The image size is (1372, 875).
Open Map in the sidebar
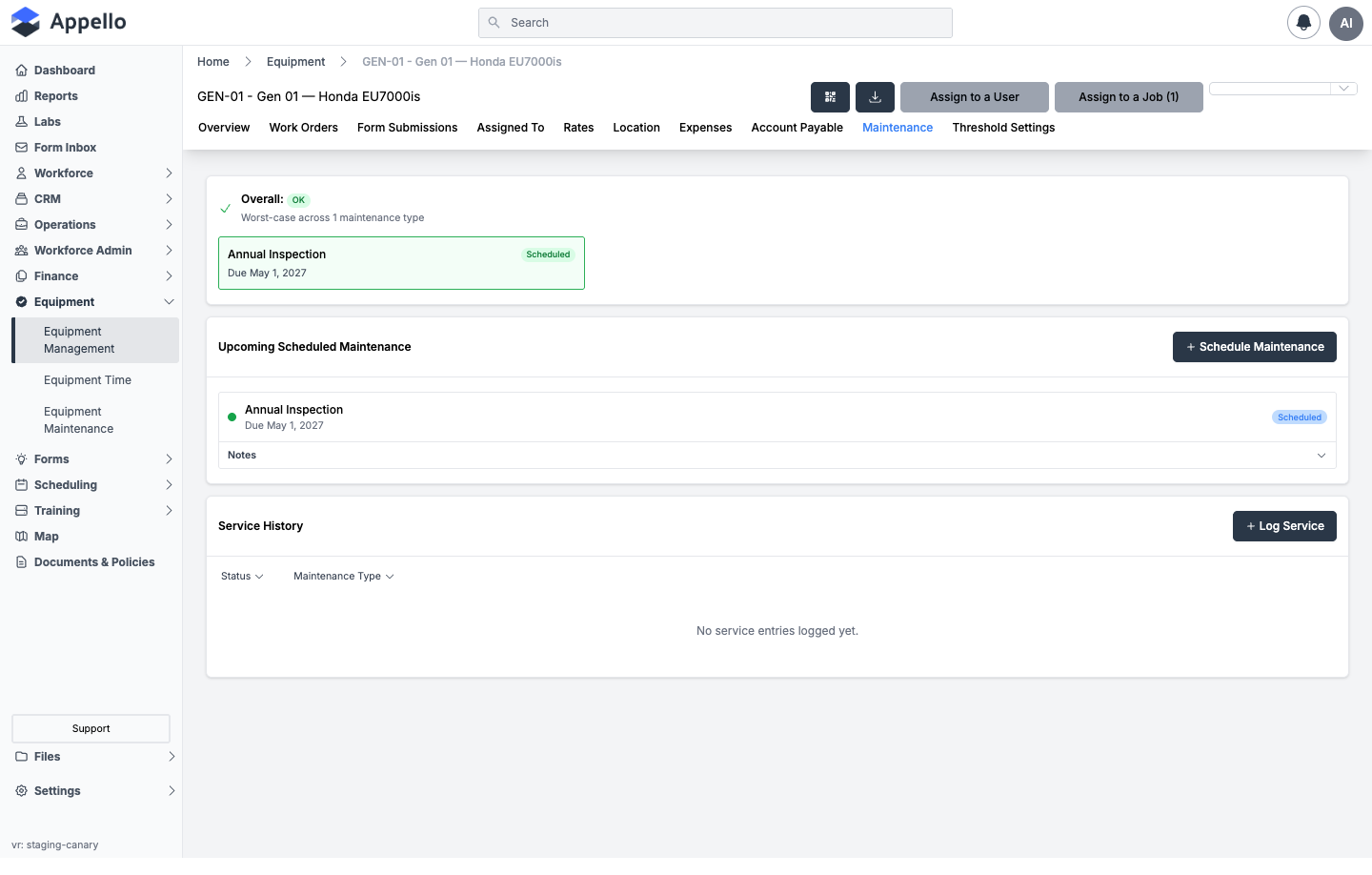click(x=46, y=537)
